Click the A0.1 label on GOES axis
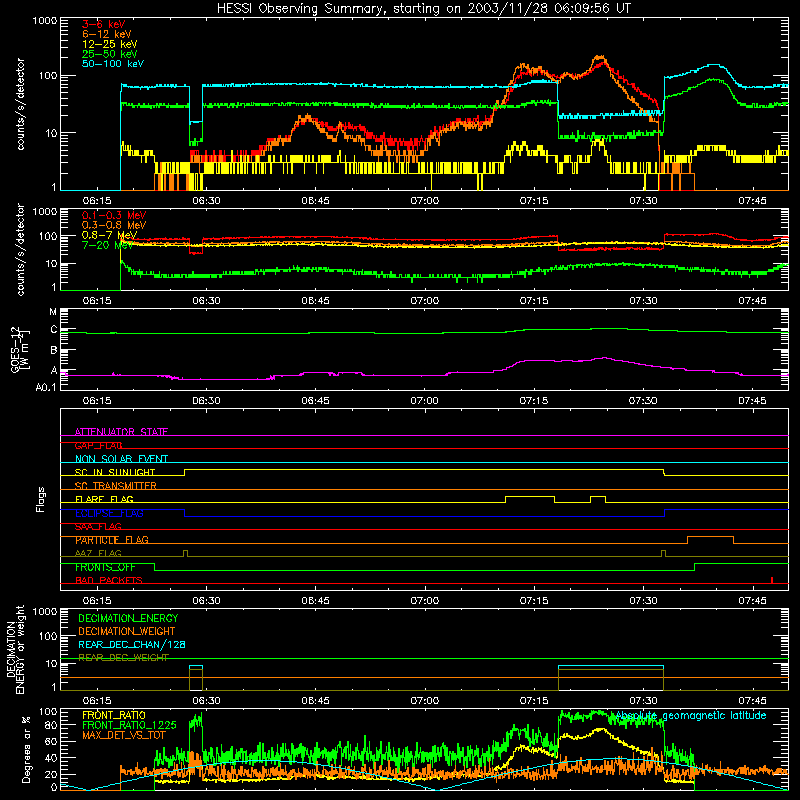 point(46,387)
